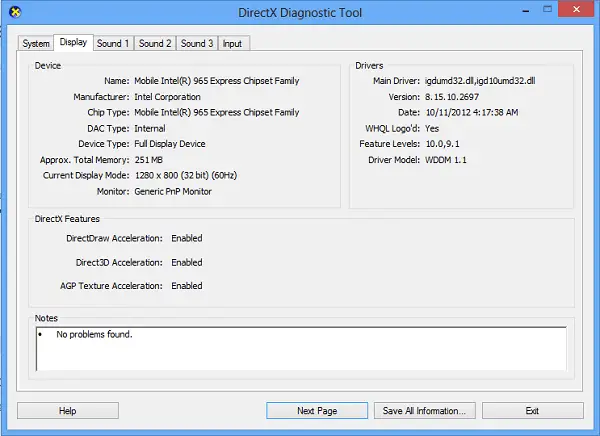Screen dimensions: 600x436
Task: Click inside the Notes text box
Action: 301,349
